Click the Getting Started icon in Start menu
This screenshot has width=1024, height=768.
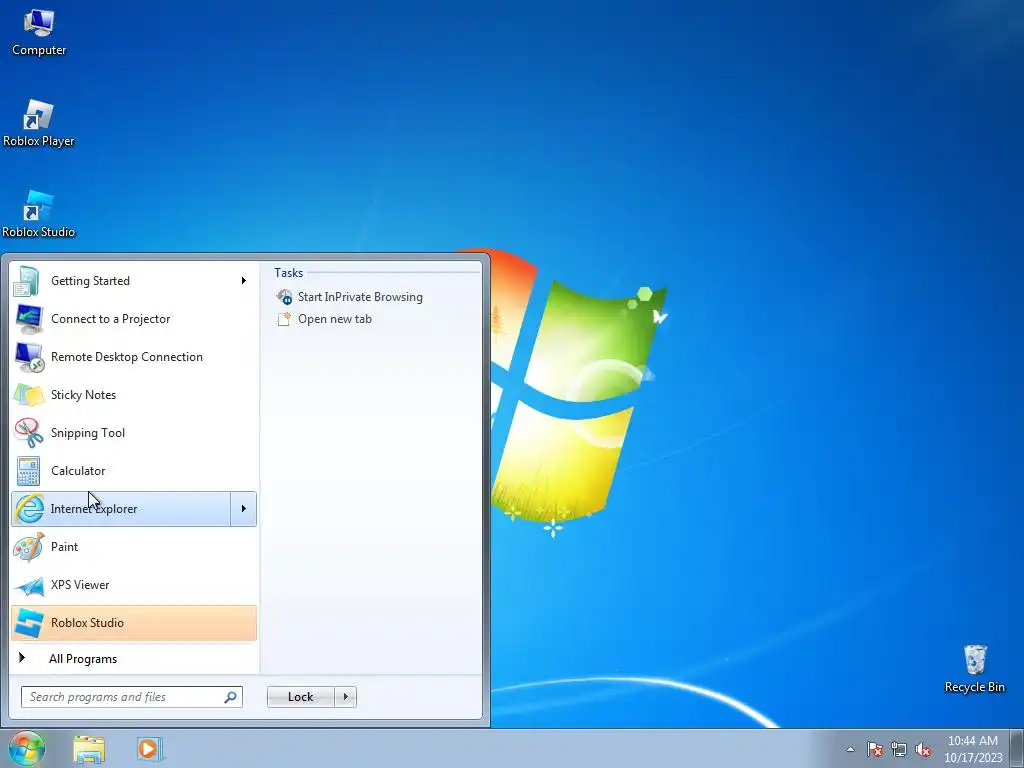pos(27,281)
